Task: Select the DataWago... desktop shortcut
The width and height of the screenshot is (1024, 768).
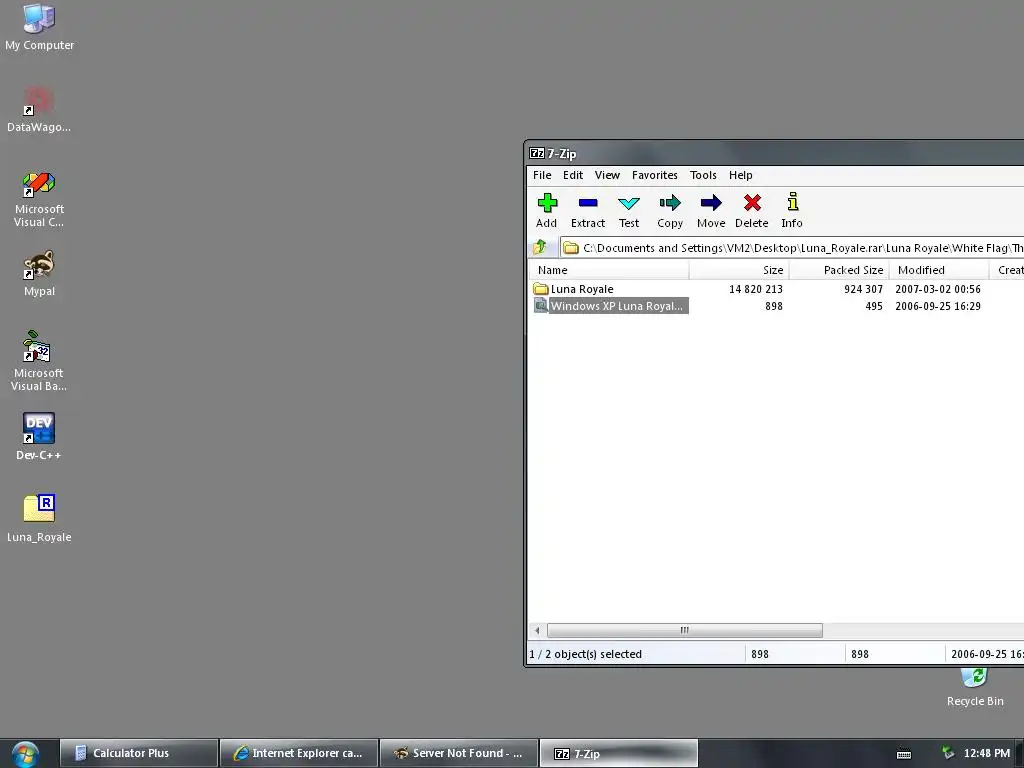Action: tap(39, 110)
